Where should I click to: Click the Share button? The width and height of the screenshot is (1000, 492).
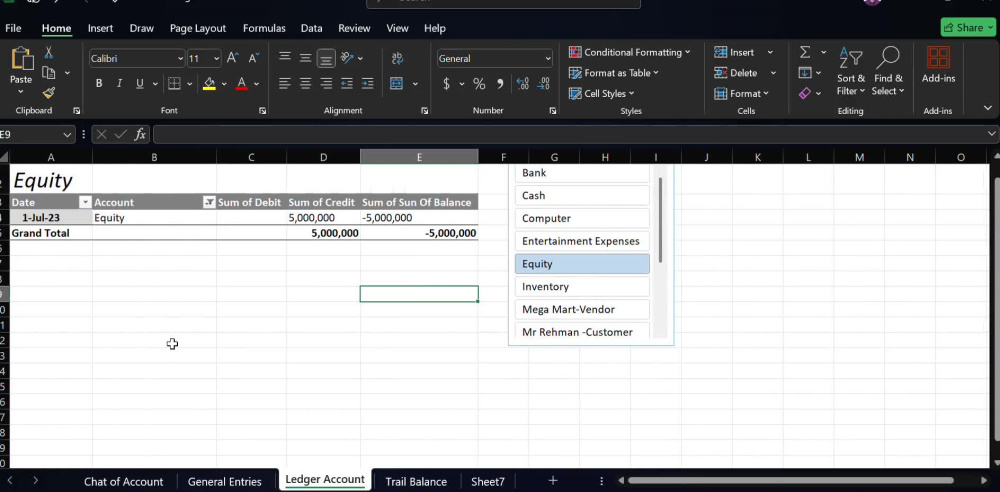click(x=967, y=27)
